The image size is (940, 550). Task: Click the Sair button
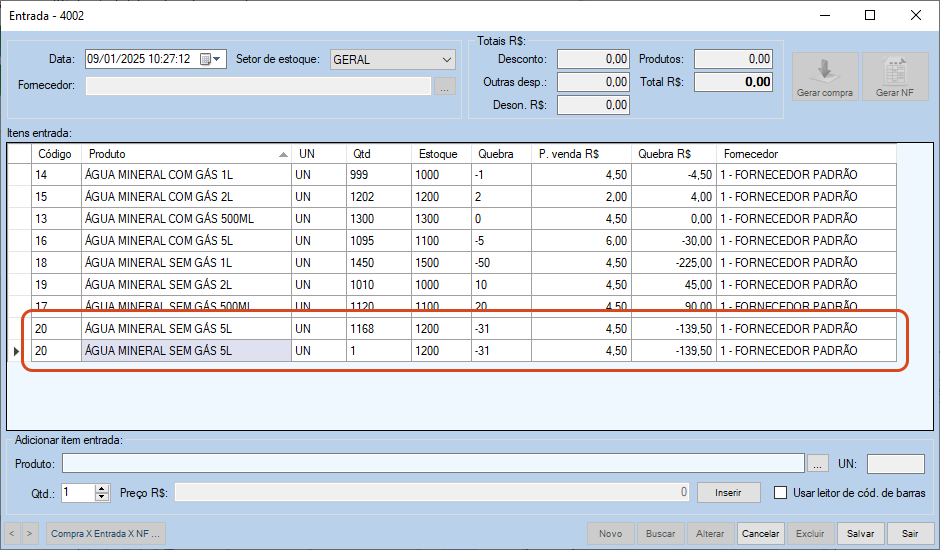(x=909, y=534)
